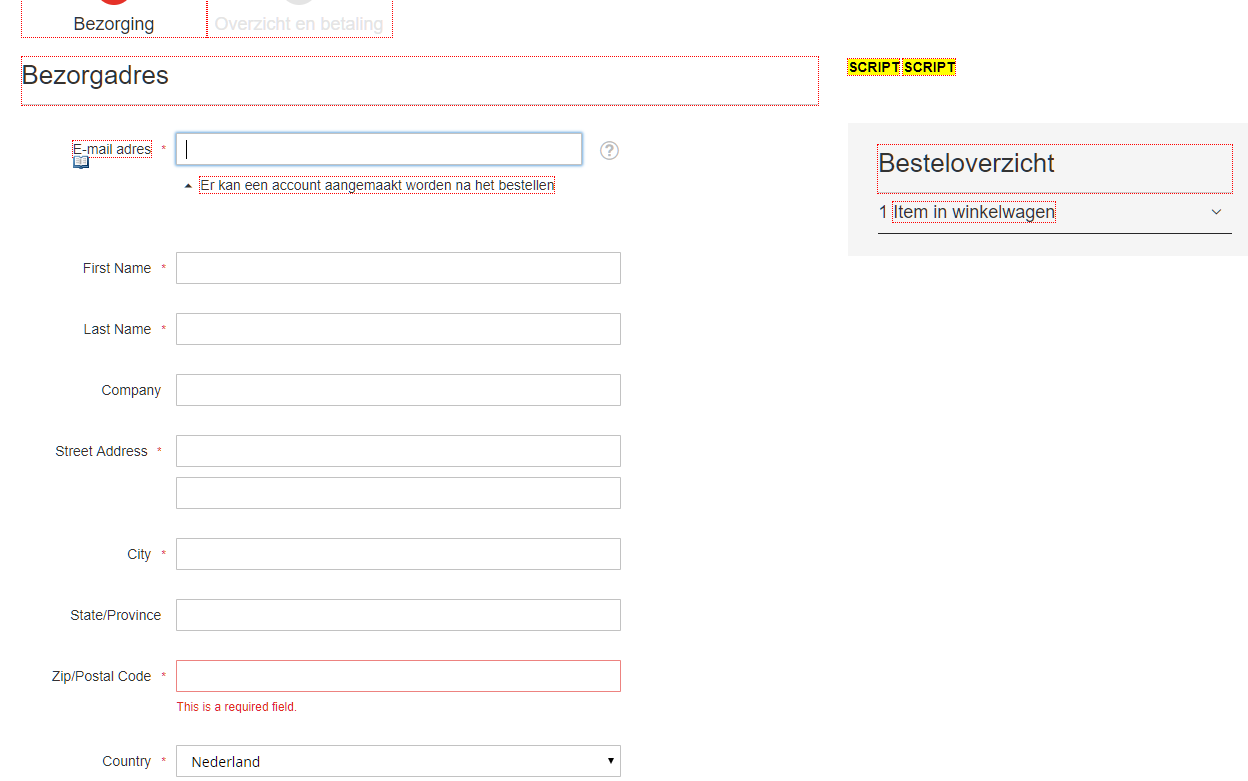Focus the E-mail adres input field

click(x=378, y=149)
